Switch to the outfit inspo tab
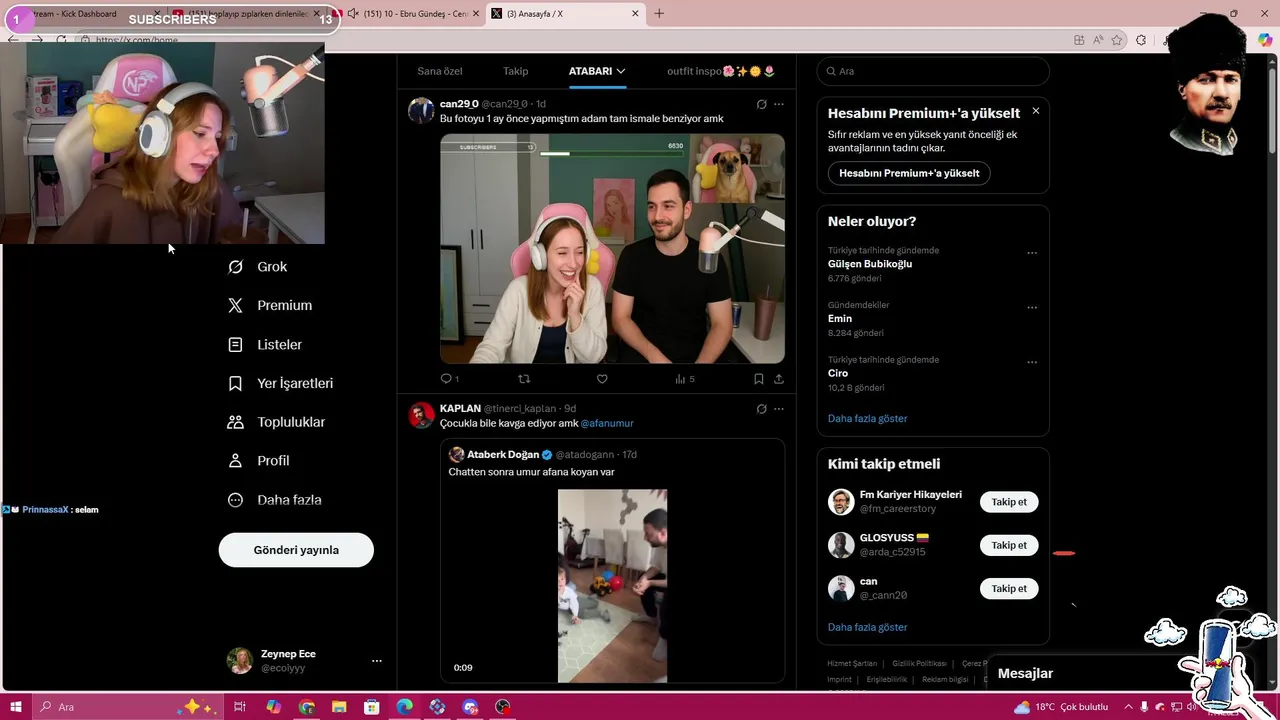1280x720 pixels. click(721, 71)
